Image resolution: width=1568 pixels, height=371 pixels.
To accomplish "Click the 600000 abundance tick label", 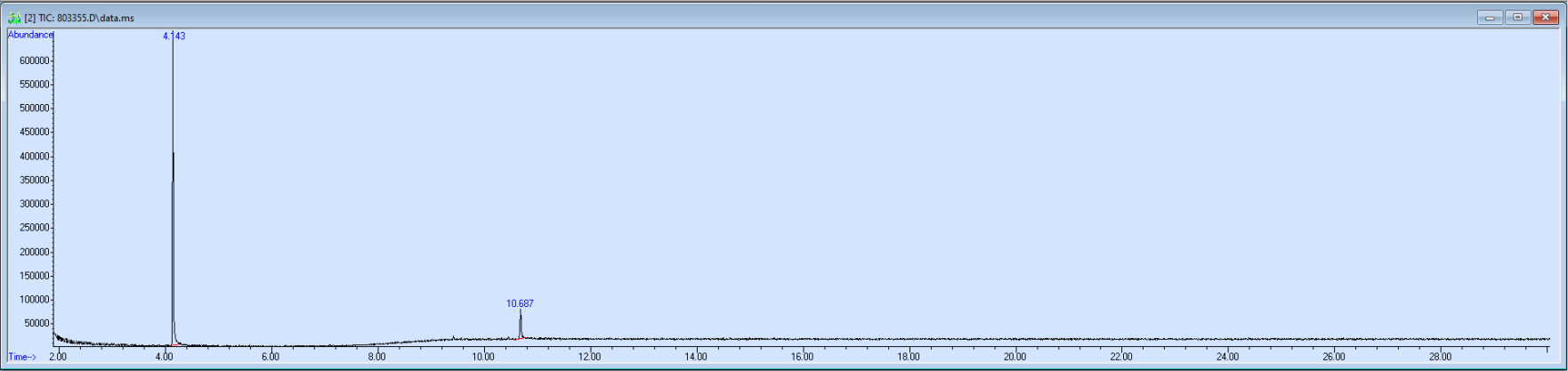I will (35, 60).
